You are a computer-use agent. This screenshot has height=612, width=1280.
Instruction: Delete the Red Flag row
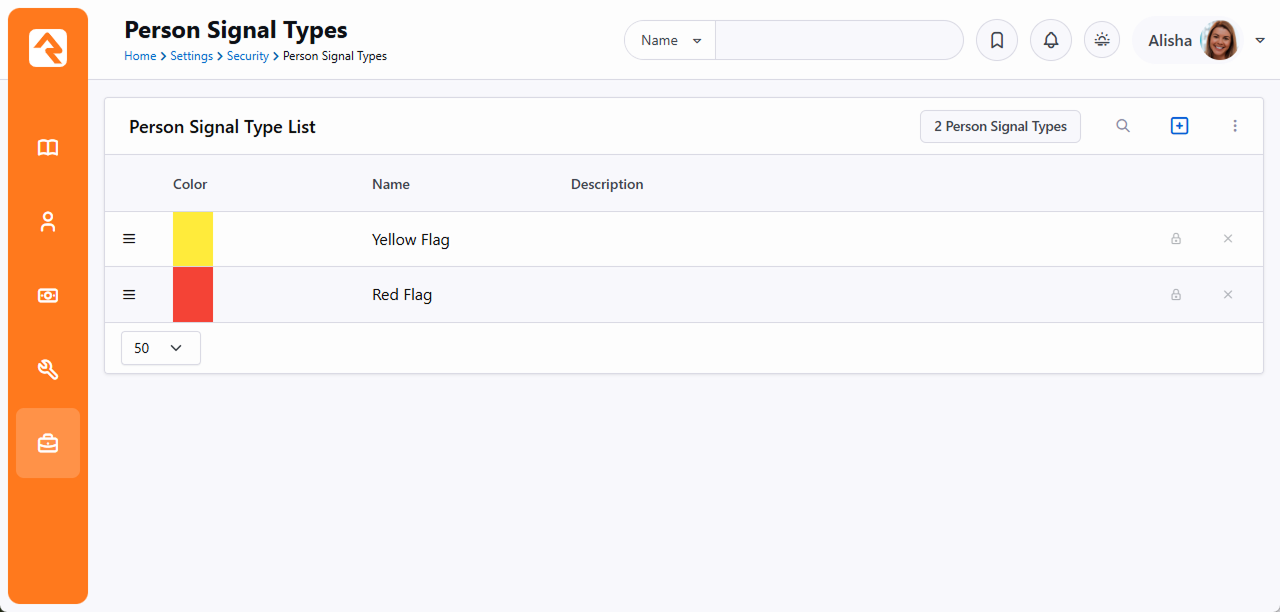(x=1228, y=295)
